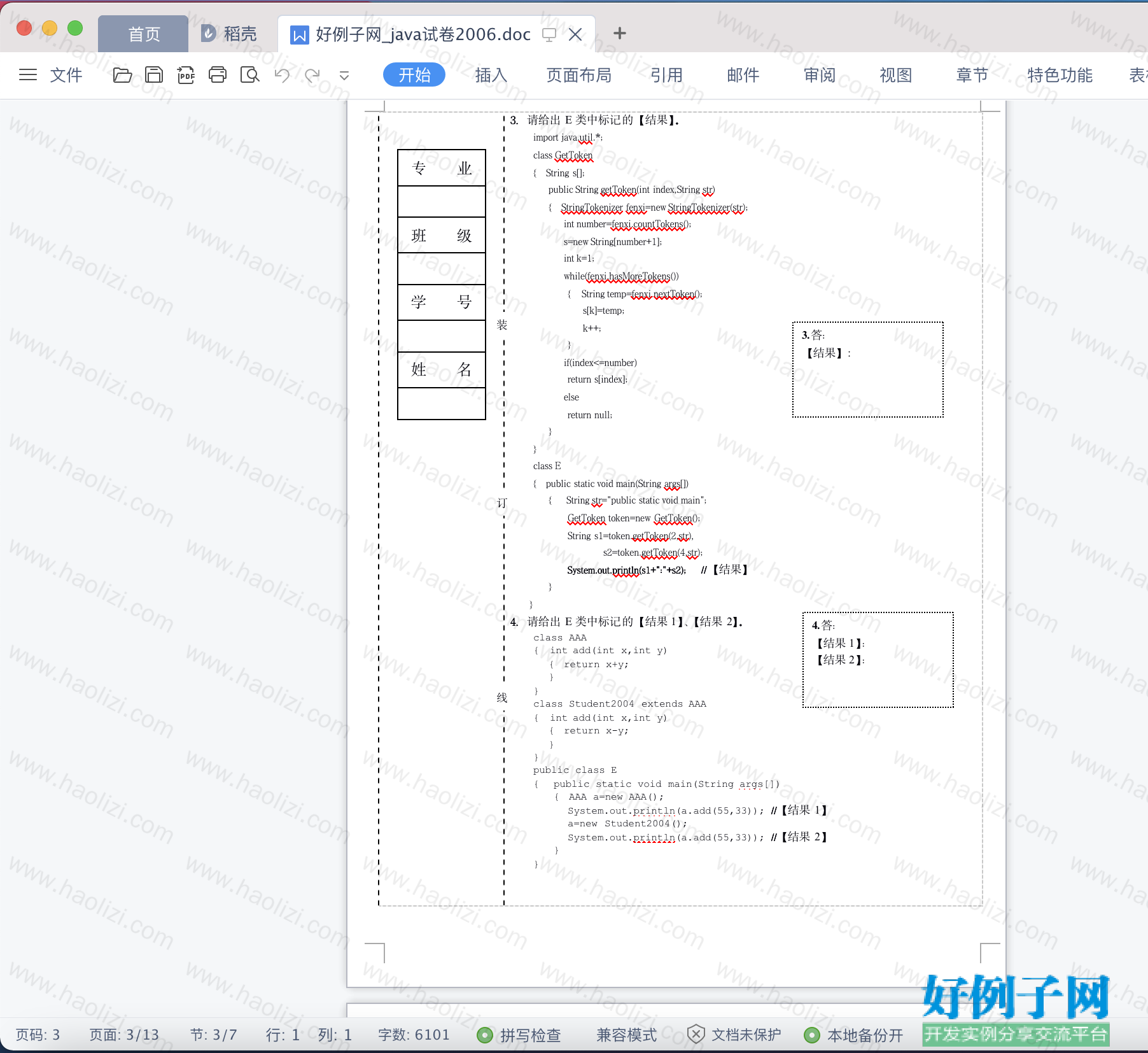Open the 视图 ribbon tab
This screenshot has width=1148, height=1053.
pyautogui.click(x=896, y=75)
